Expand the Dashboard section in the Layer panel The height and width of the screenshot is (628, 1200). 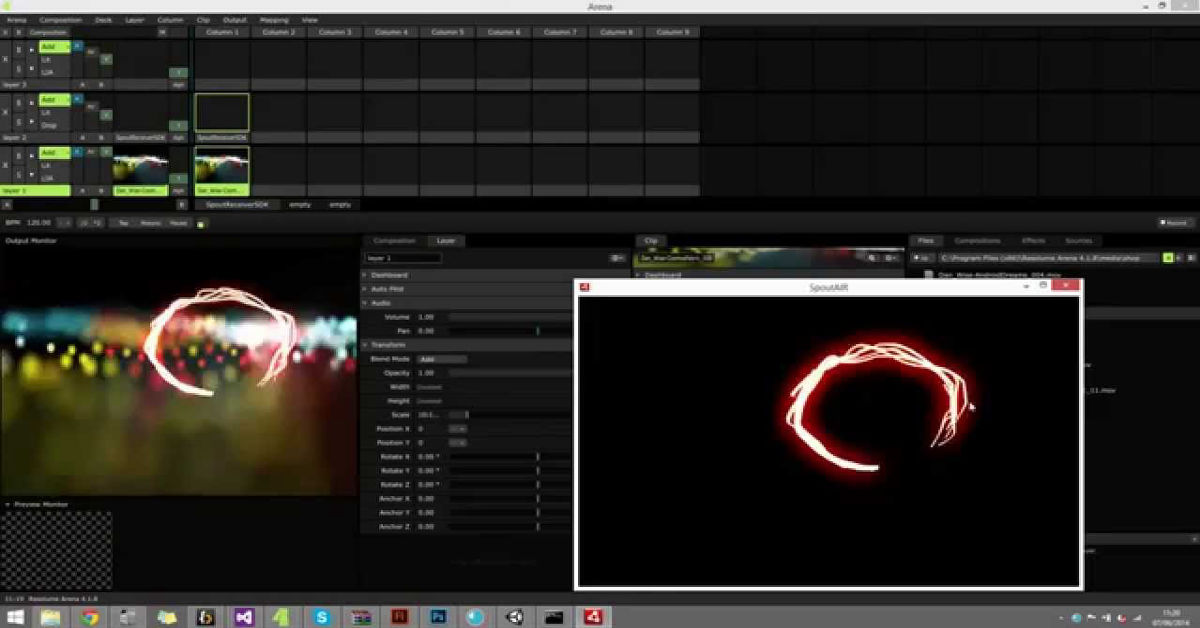click(388, 274)
